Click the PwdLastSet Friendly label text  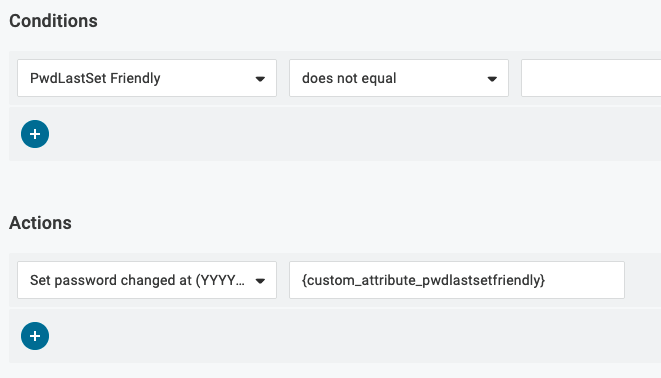95,78
